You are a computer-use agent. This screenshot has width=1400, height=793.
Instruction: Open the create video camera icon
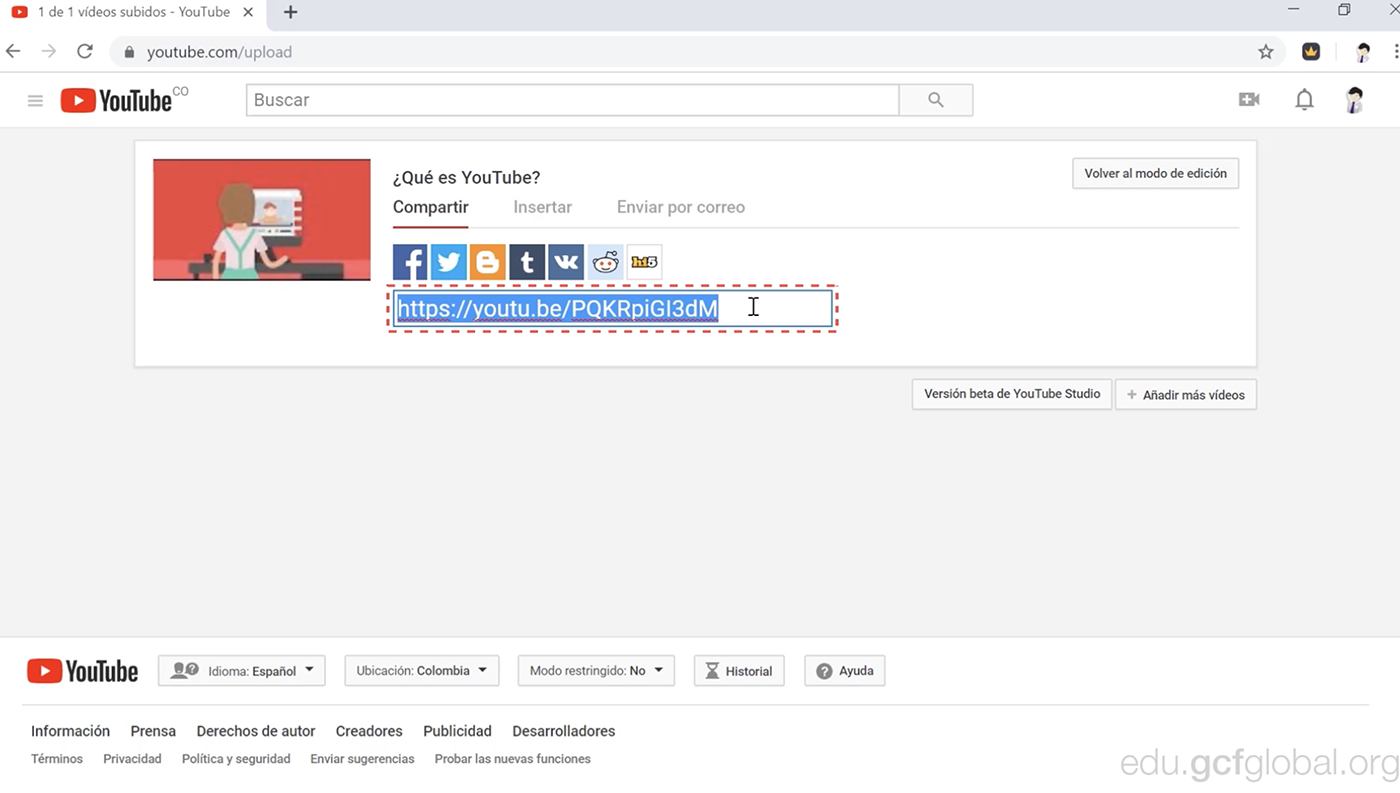1249,100
